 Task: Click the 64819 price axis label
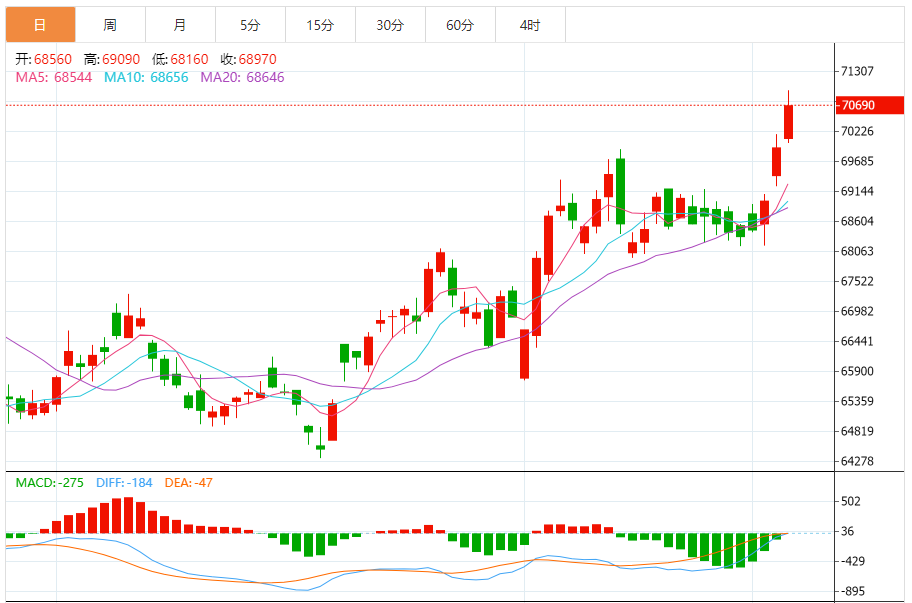[x=857, y=431]
